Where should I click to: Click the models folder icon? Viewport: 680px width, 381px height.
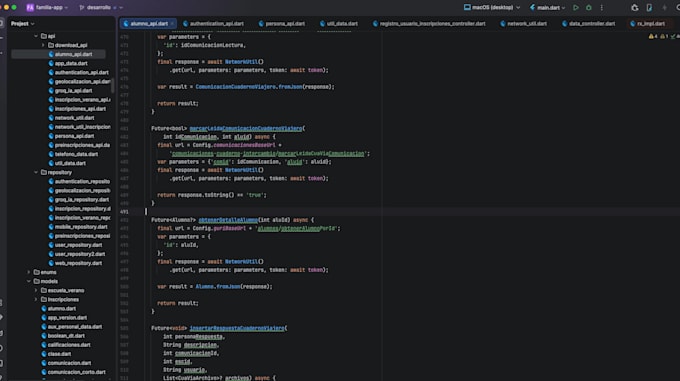pyautogui.click(x=37, y=281)
